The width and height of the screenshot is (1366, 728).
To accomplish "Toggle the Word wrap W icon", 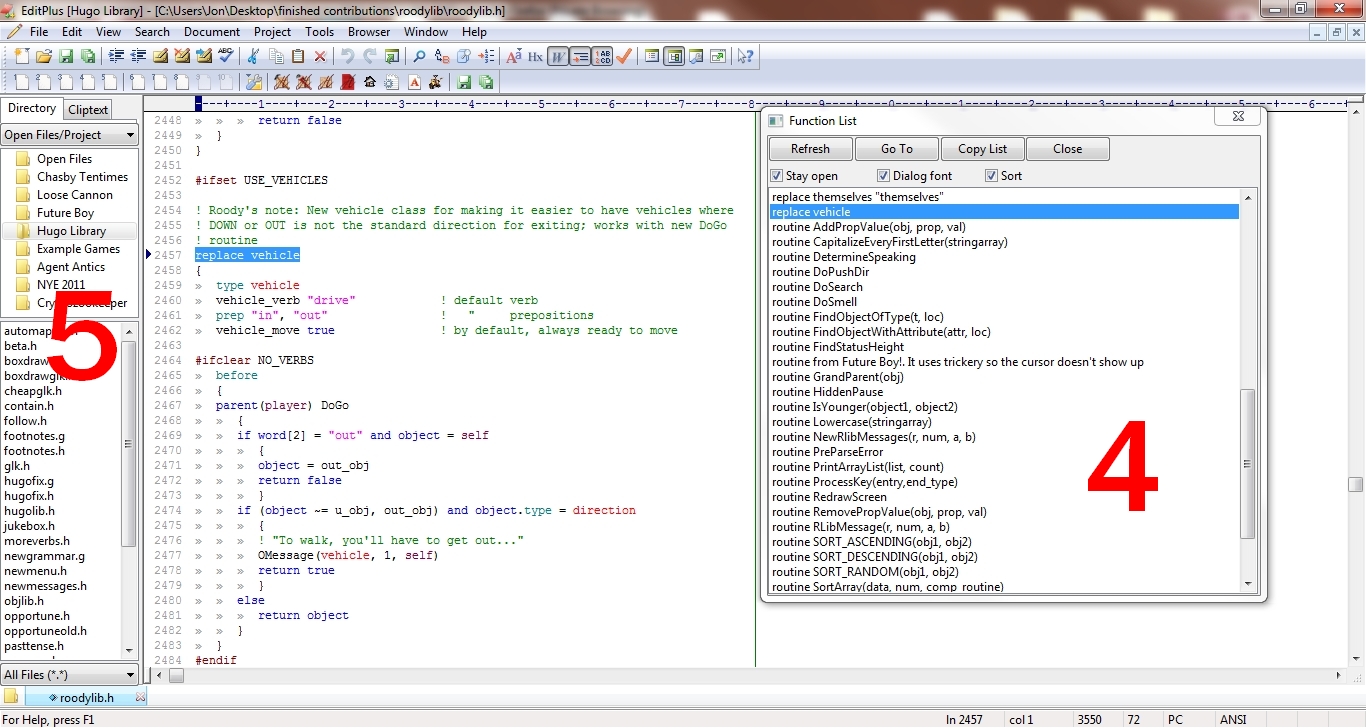I will point(558,56).
